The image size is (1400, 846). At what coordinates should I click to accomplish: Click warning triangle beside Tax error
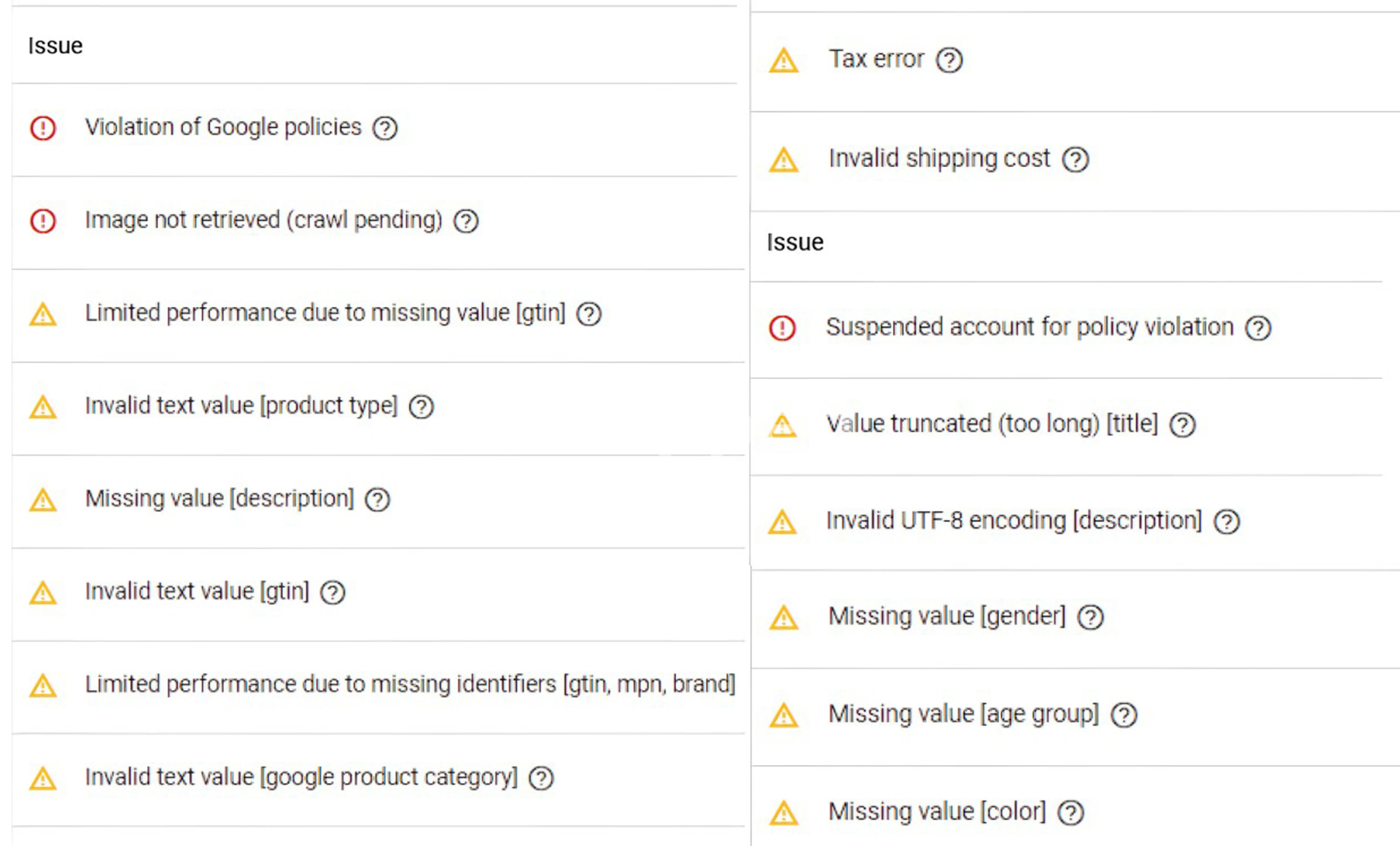[784, 61]
